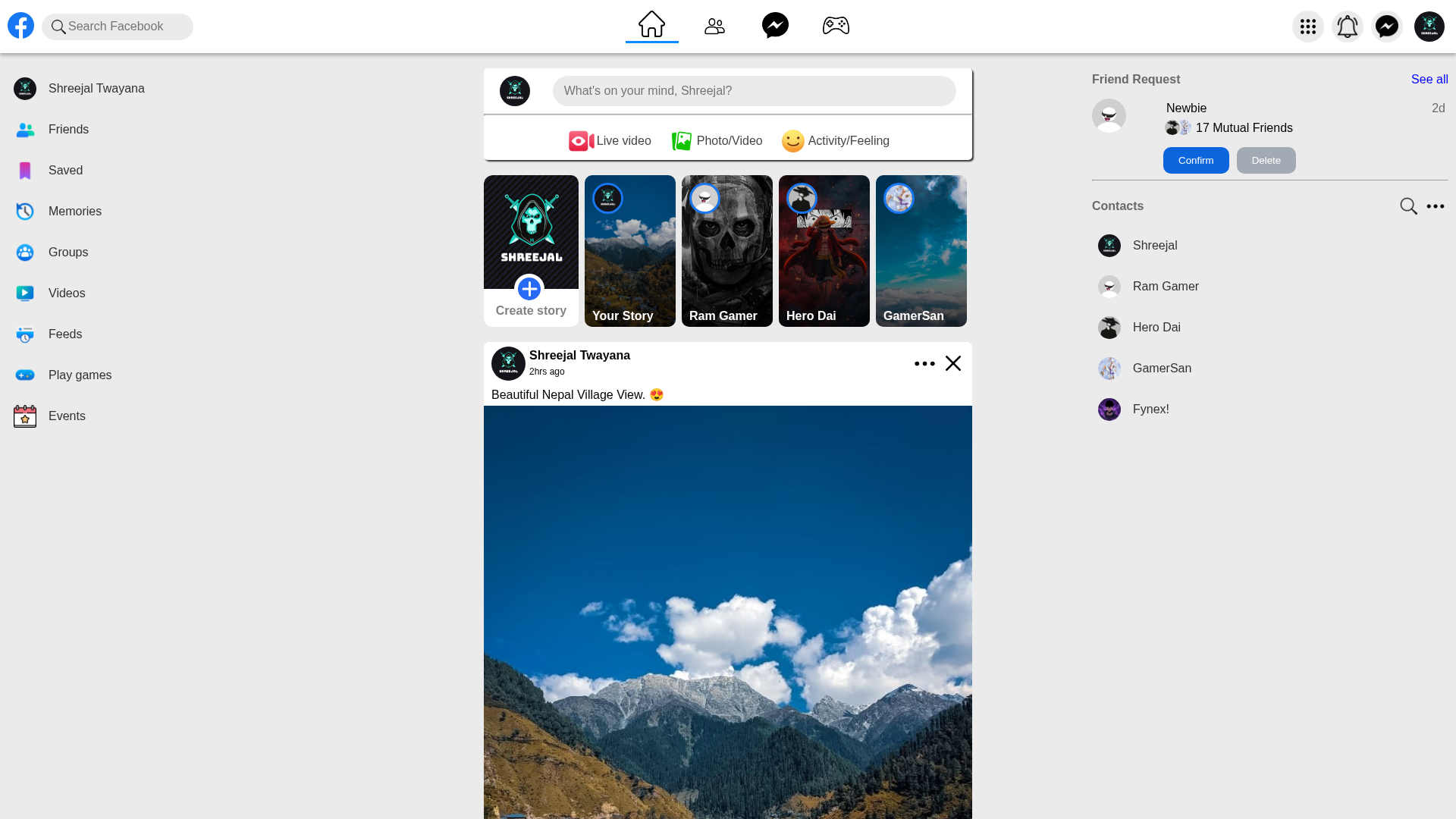Open Contacts options three-dot menu
The height and width of the screenshot is (819, 1456).
(x=1436, y=206)
